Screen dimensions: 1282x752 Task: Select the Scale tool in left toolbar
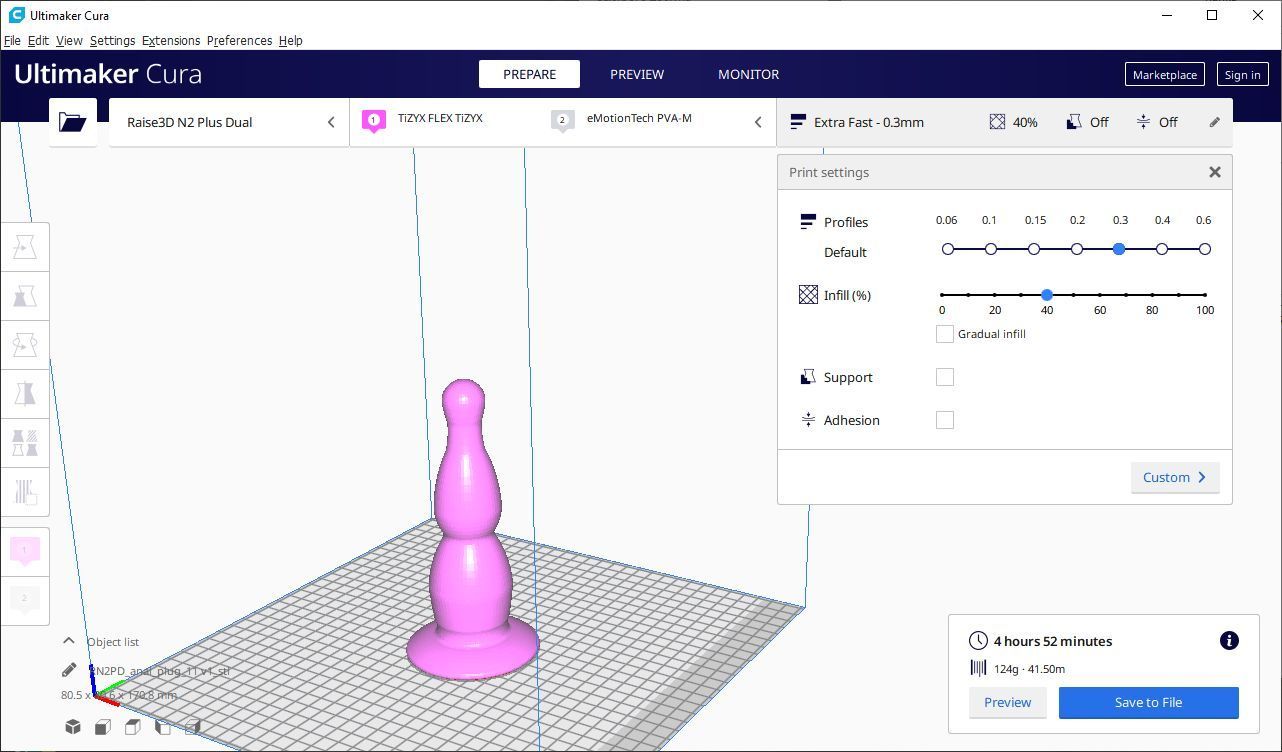point(25,296)
